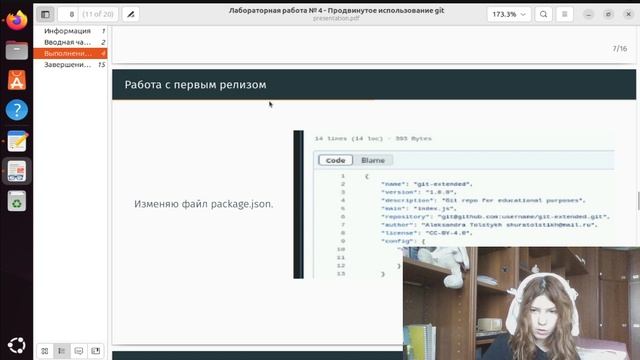Close the document viewer window
The image size is (640, 360).
pyautogui.click(x=629, y=14)
